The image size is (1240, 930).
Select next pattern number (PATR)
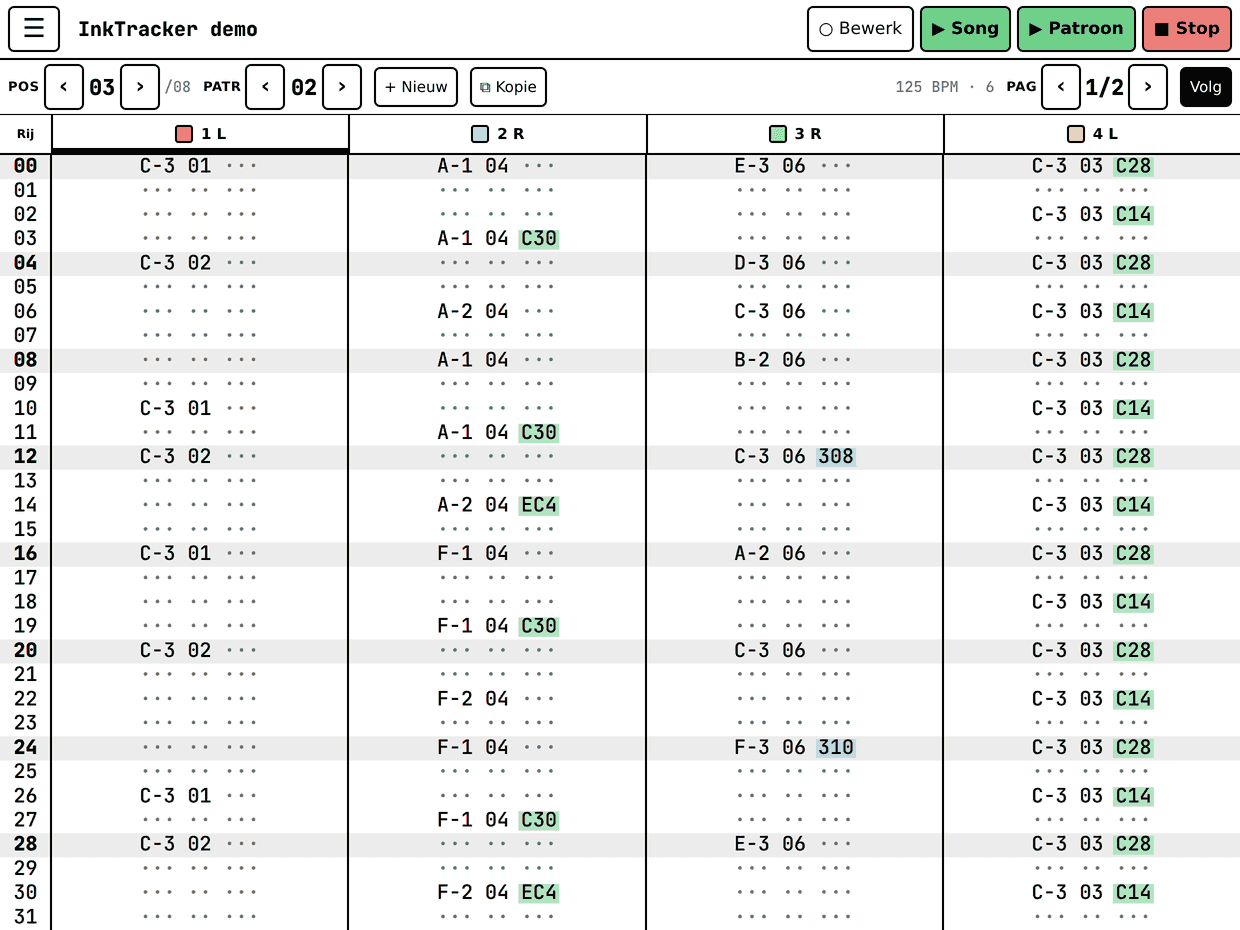(342, 87)
